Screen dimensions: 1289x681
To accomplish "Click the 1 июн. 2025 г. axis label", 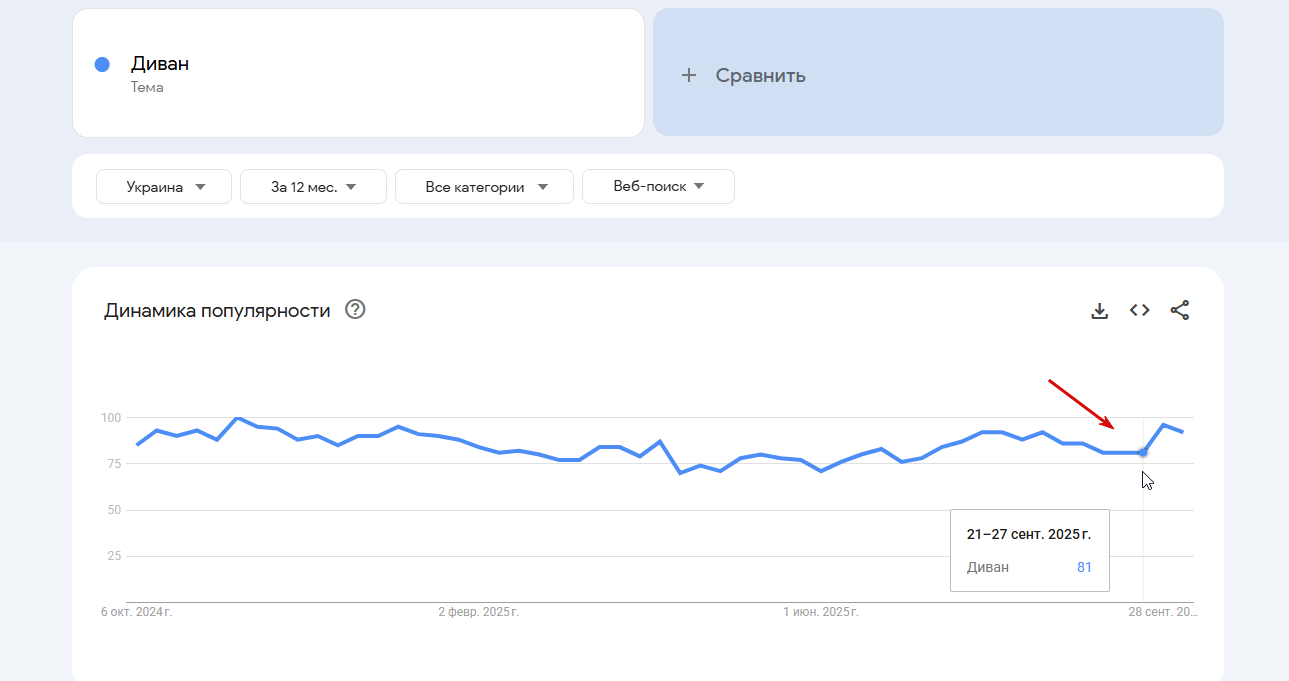I will click(820, 611).
